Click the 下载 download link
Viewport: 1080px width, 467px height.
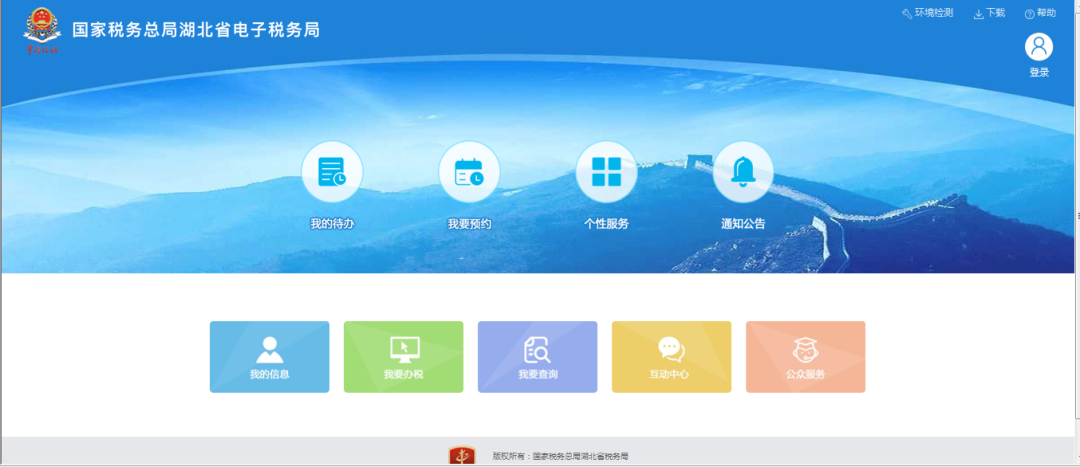989,13
